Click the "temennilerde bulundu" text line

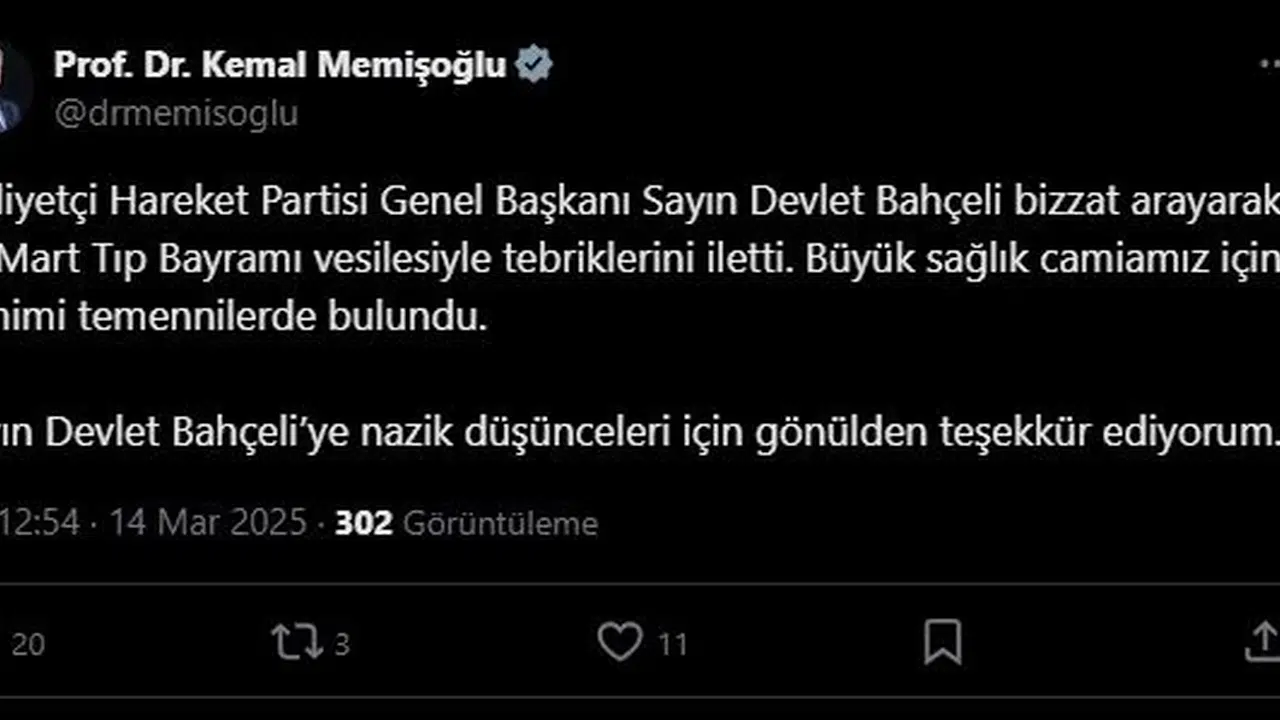coord(244,317)
